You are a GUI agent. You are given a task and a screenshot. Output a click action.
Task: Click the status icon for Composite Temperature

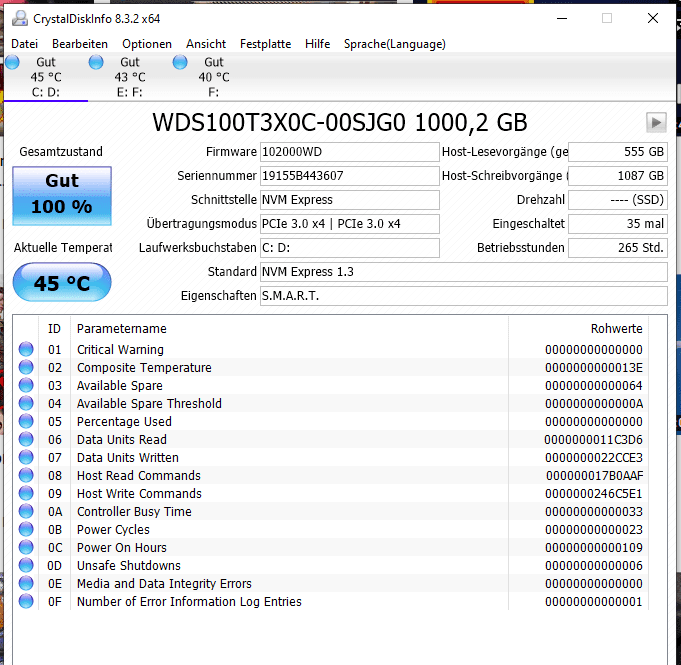tap(26, 367)
